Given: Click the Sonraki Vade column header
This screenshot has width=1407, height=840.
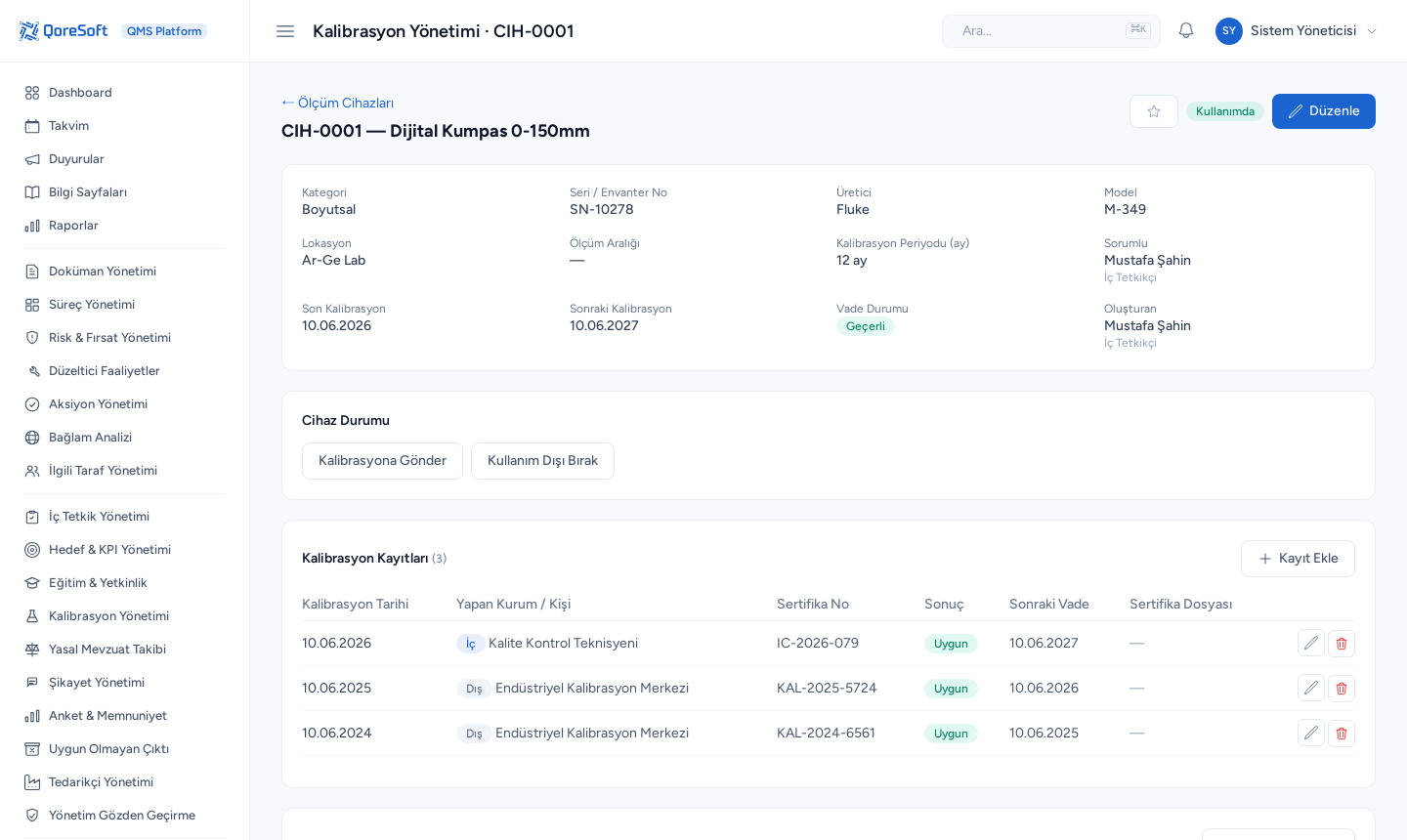Looking at the screenshot, I should coord(1049,605).
